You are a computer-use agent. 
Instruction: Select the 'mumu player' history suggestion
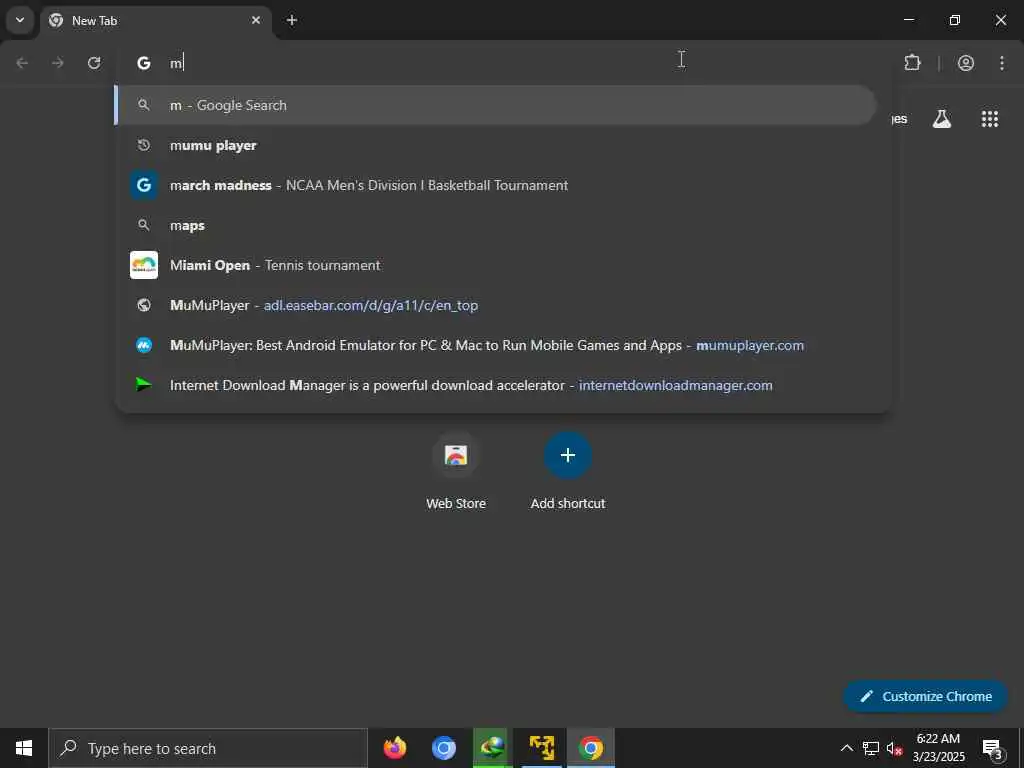tap(495, 145)
